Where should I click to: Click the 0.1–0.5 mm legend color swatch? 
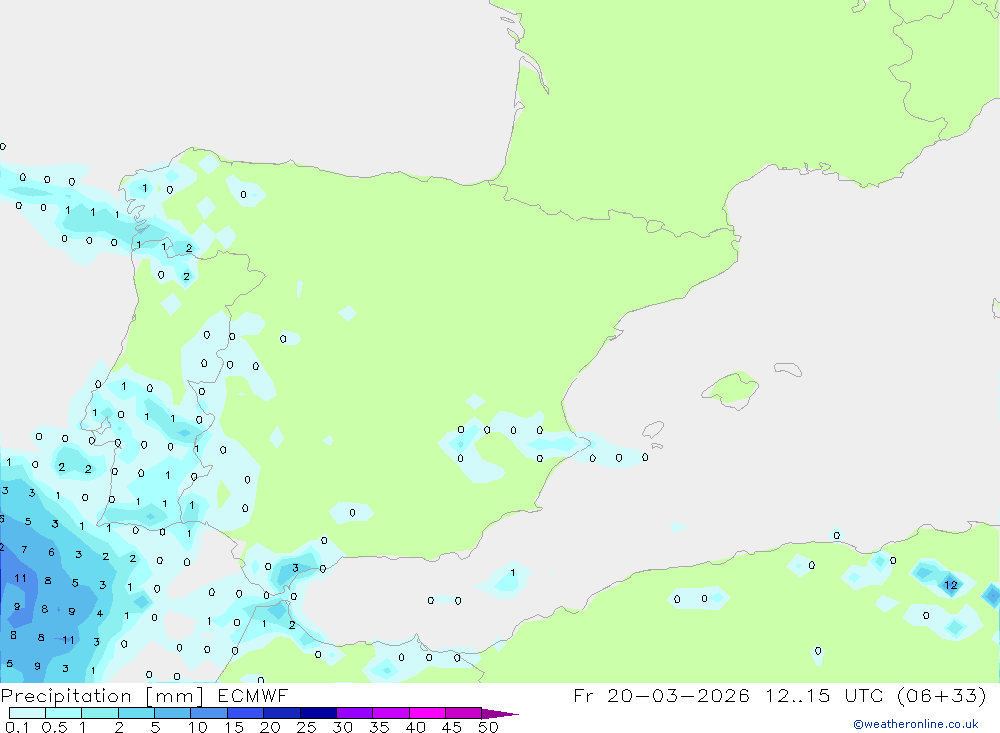tap(27, 713)
